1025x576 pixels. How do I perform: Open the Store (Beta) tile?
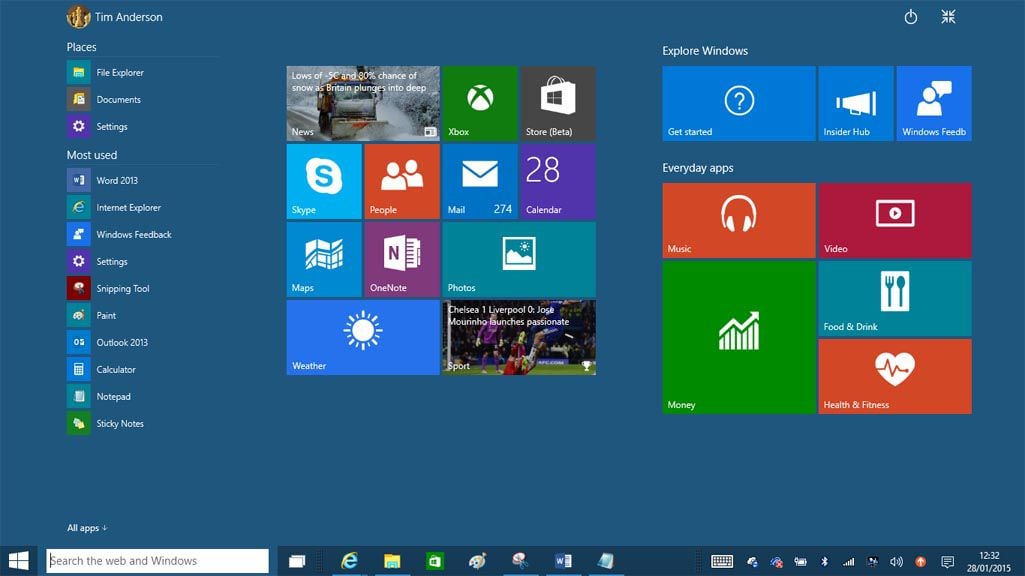point(558,103)
